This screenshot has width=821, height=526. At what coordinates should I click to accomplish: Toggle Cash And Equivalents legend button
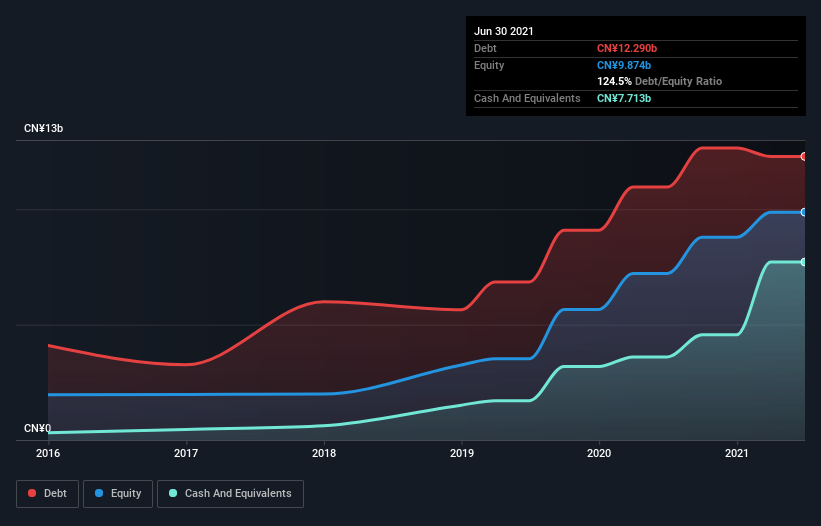230,494
